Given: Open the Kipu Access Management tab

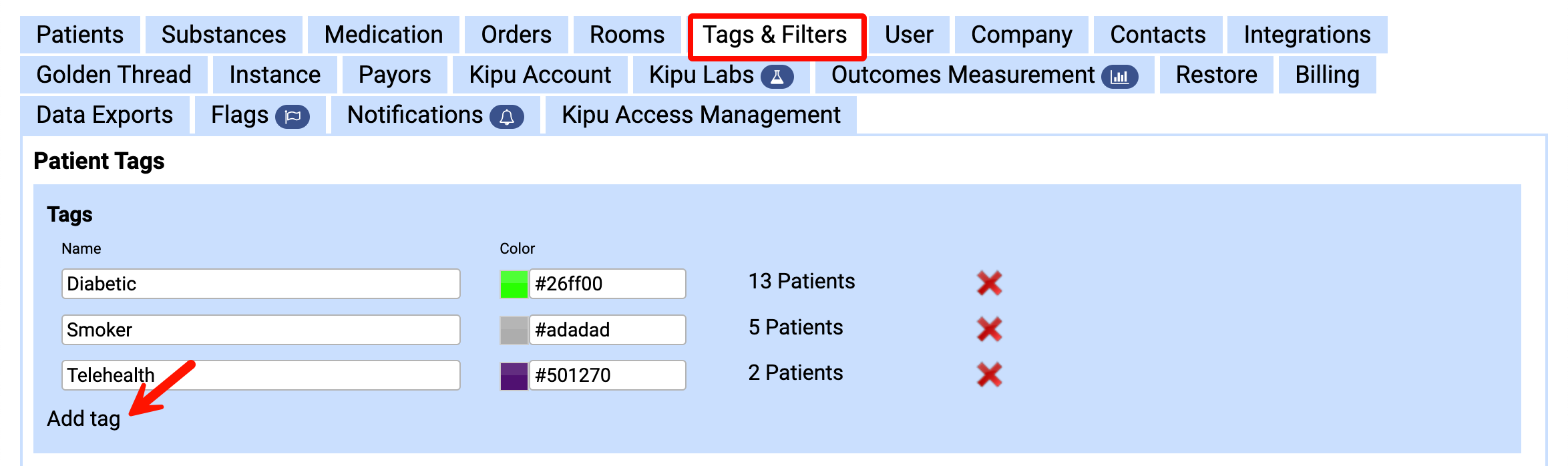Looking at the screenshot, I should point(701,115).
